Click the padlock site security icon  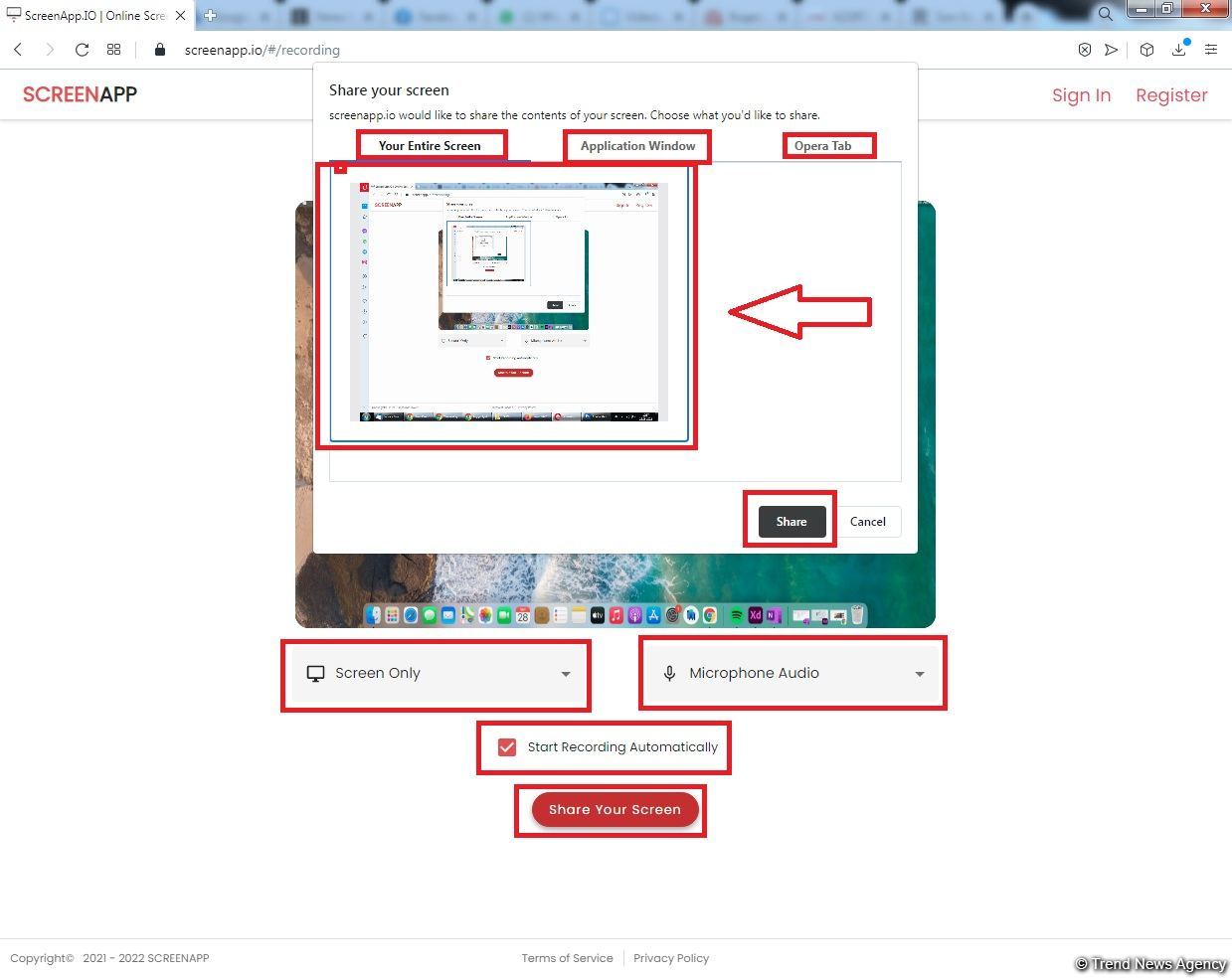tap(160, 50)
